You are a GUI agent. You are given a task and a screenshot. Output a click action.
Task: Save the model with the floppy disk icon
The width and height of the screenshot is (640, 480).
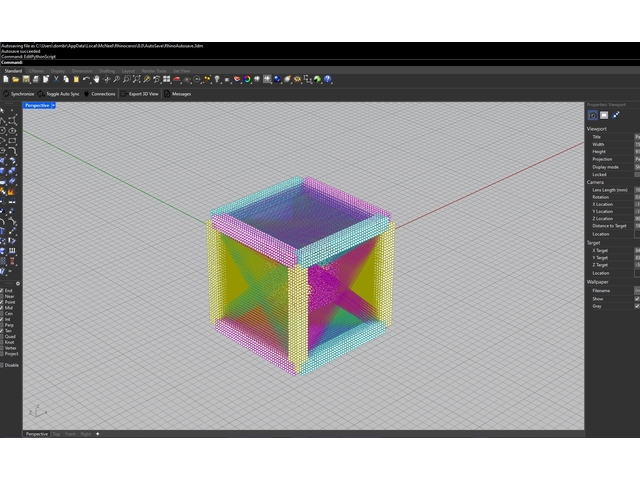26,79
